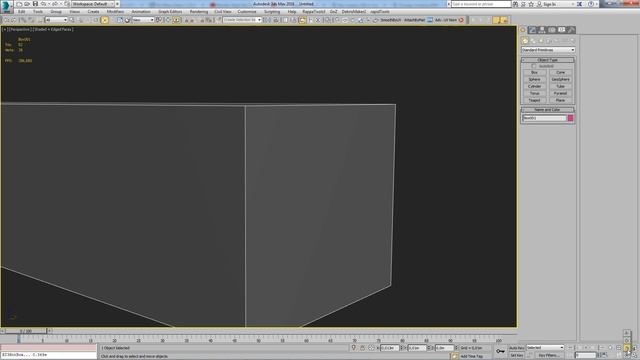Open the Help menu
Screen dimensions: 640x360
pos(292,12)
